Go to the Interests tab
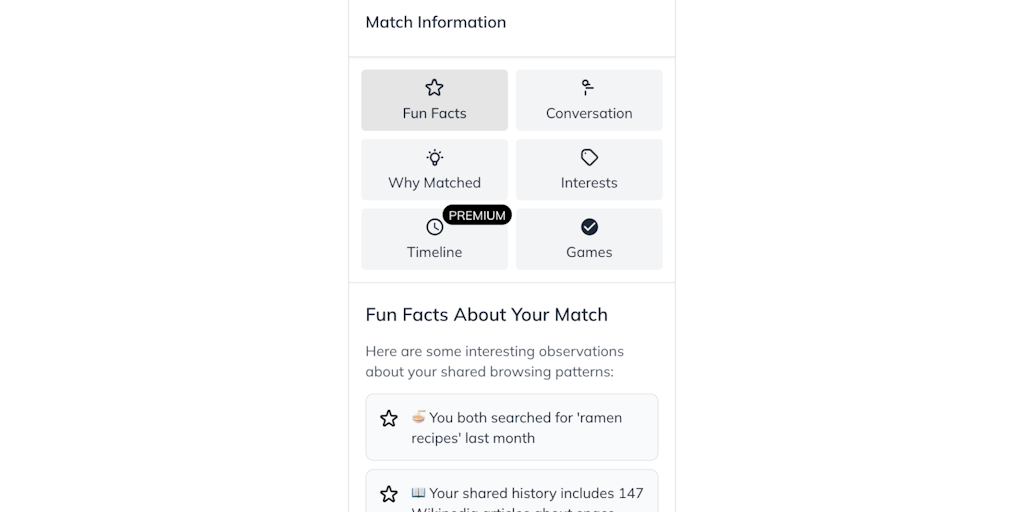1024x512 pixels. click(x=589, y=183)
